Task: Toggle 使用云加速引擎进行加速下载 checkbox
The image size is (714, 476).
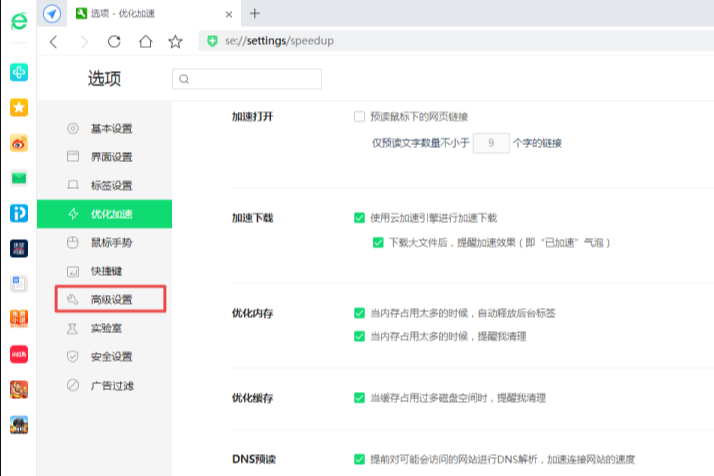Action: click(359, 218)
